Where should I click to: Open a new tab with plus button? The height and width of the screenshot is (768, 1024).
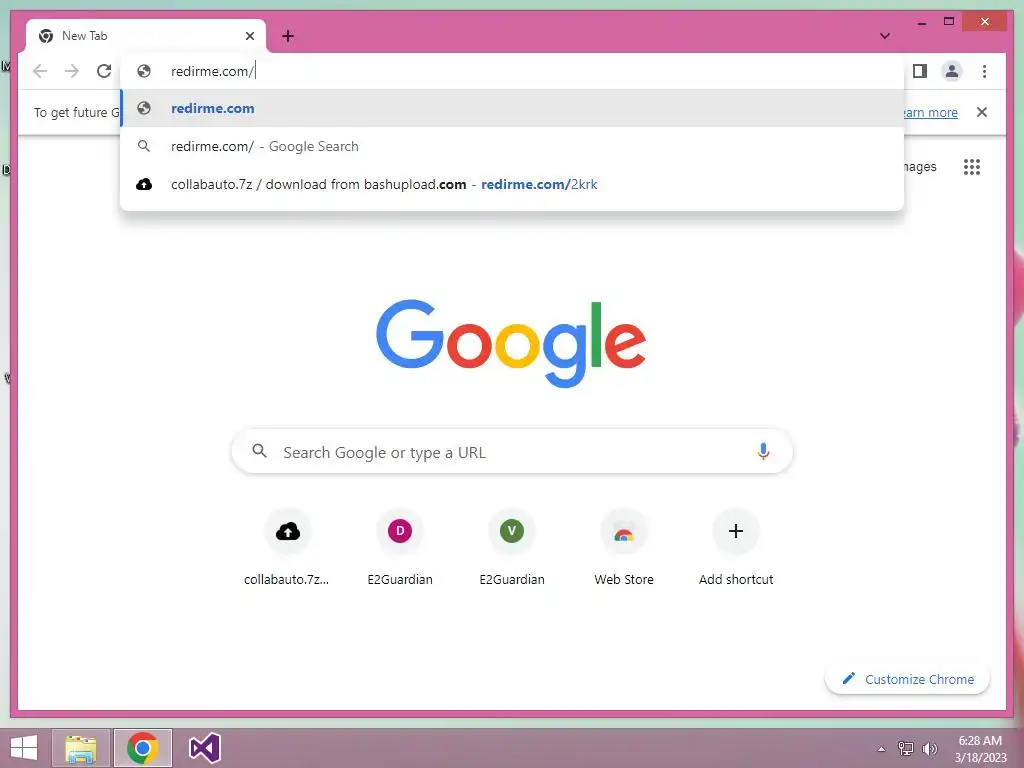288,36
